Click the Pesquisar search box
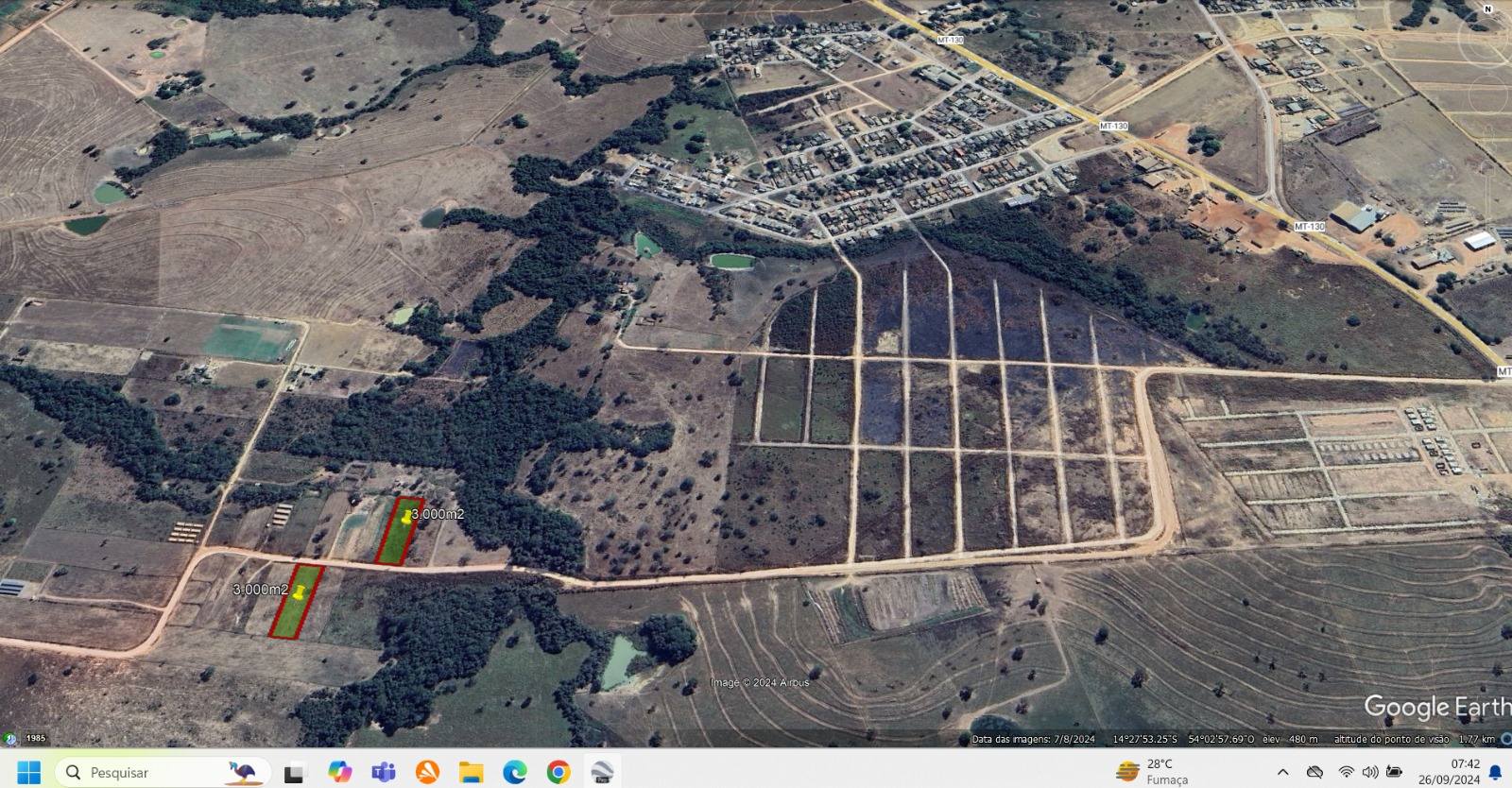Image resolution: width=1512 pixels, height=788 pixels. click(163, 772)
